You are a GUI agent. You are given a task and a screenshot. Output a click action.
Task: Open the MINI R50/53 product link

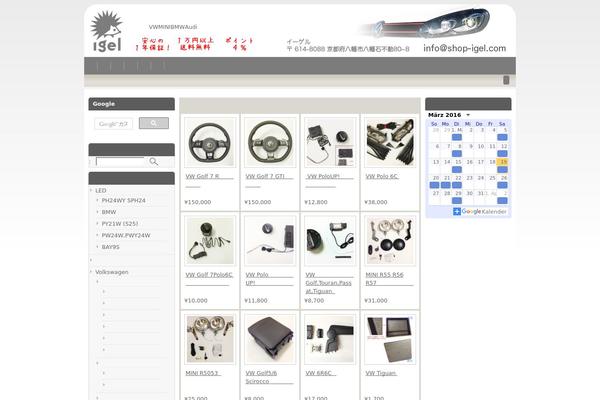pos(203,373)
